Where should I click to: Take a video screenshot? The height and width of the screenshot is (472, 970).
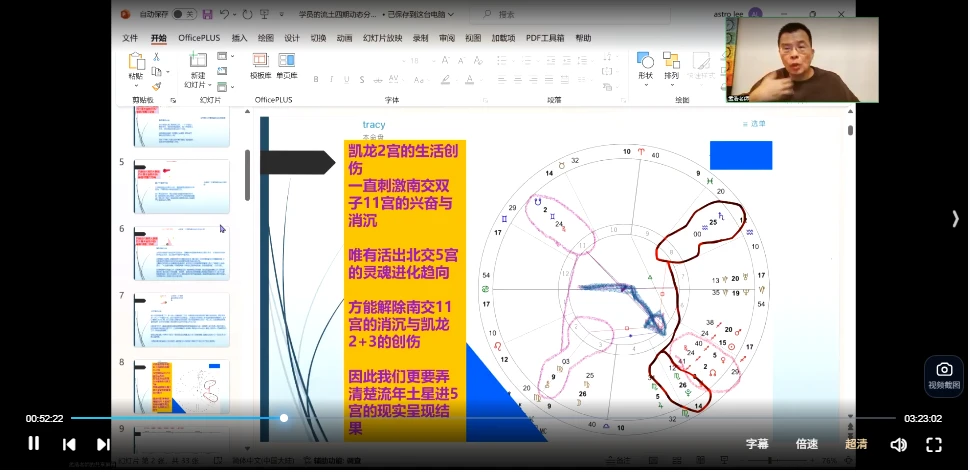click(x=944, y=375)
